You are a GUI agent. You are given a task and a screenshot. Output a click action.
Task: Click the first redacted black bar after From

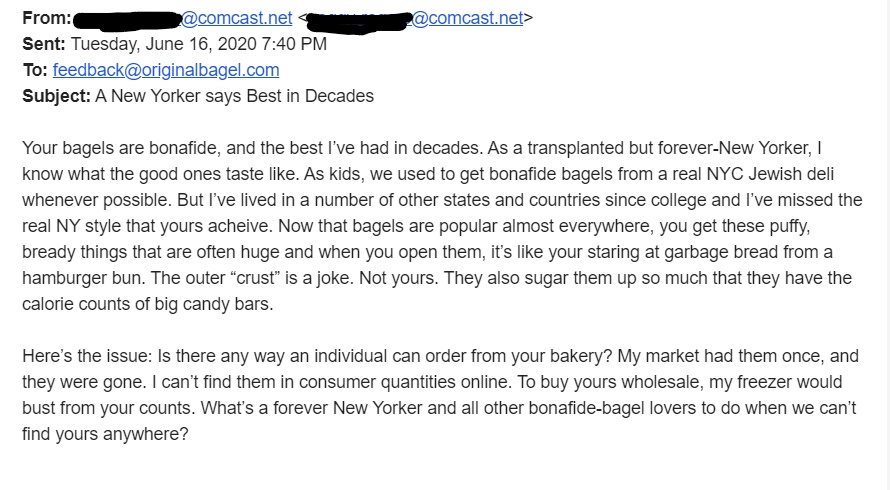127,20
